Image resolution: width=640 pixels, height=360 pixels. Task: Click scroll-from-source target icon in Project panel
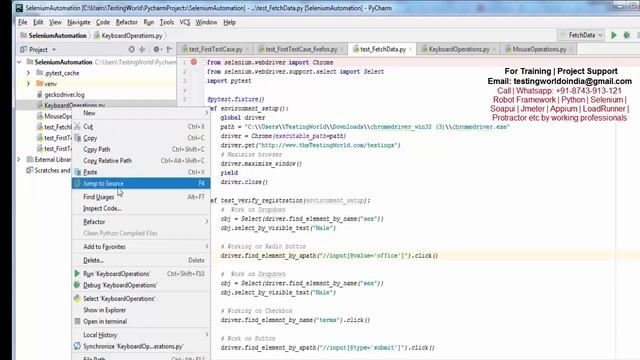[x=131, y=49]
